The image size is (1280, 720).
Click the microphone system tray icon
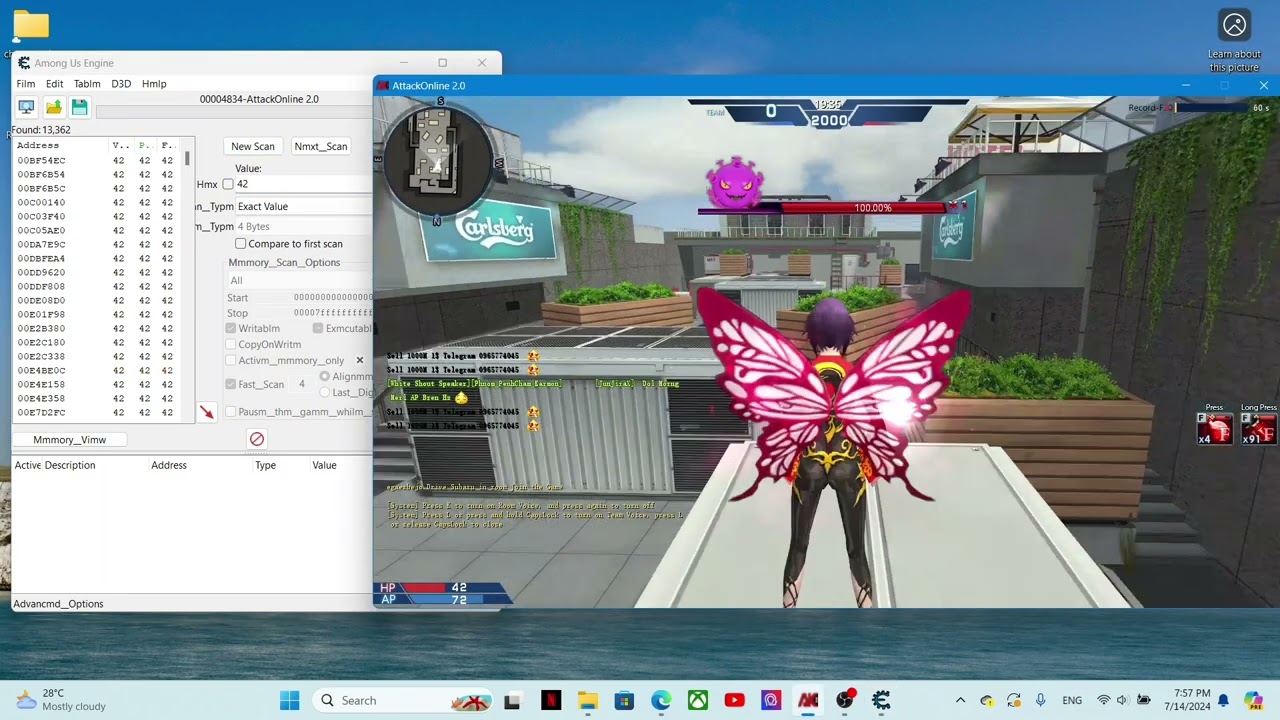1040,700
